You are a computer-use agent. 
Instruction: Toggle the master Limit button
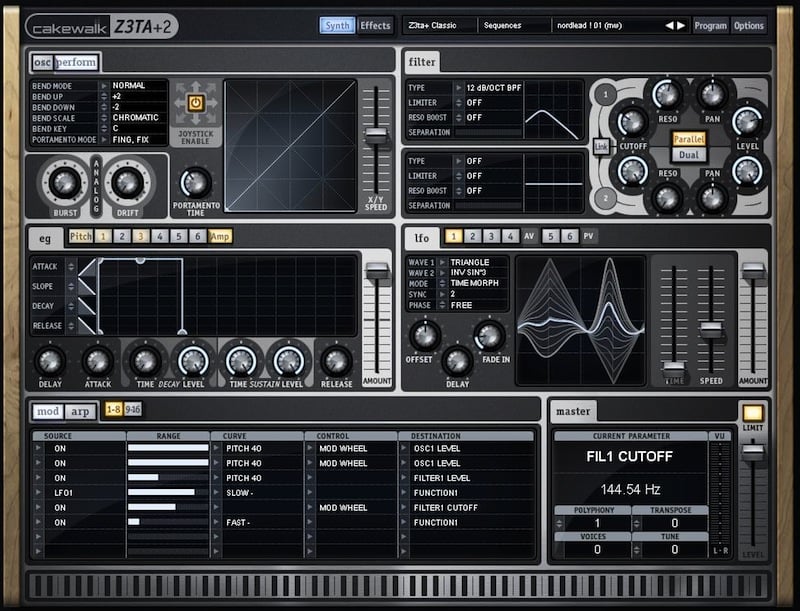tap(753, 413)
